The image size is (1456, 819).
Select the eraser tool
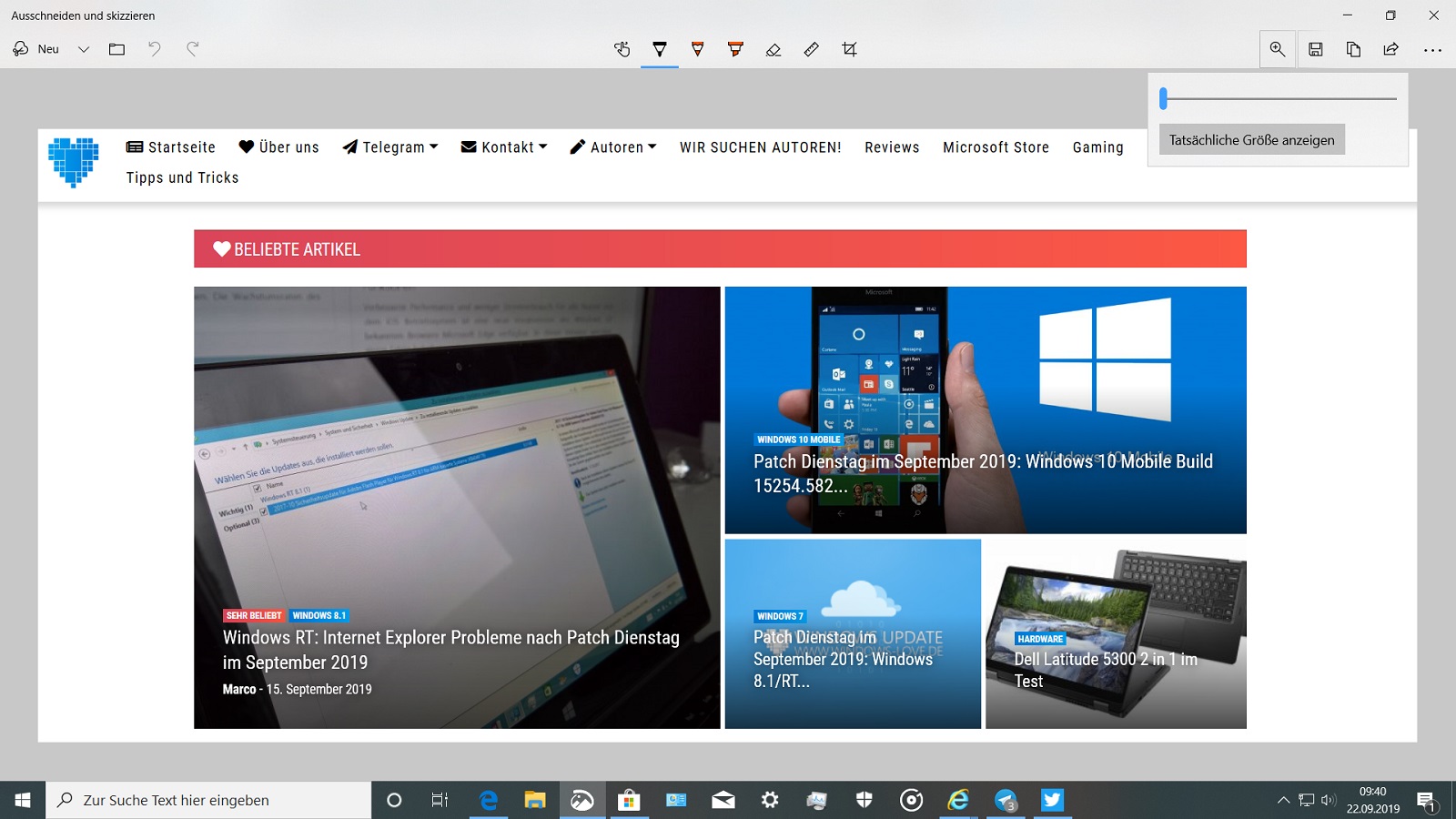click(x=773, y=49)
